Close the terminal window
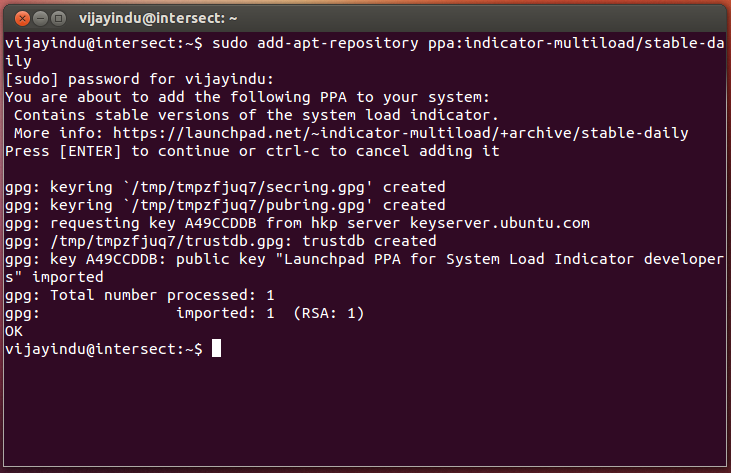The width and height of the screenshot is (731, 473). click(17, 16)
